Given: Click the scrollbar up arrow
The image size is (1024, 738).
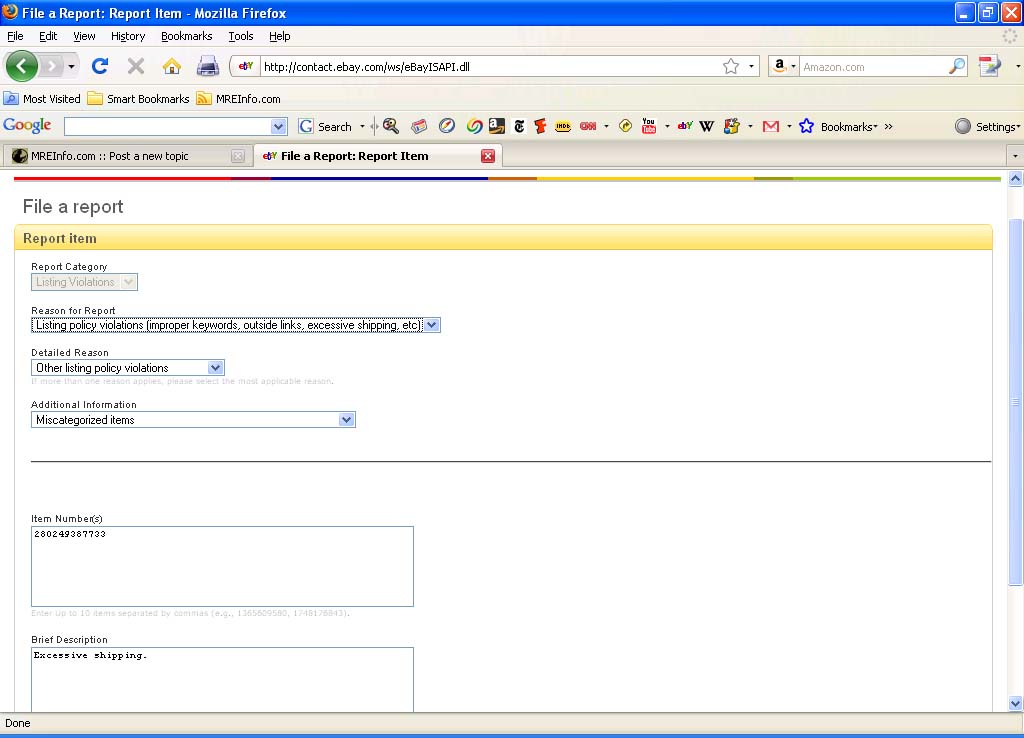Looking at the screenshot, I should (x=1016, y=178).
